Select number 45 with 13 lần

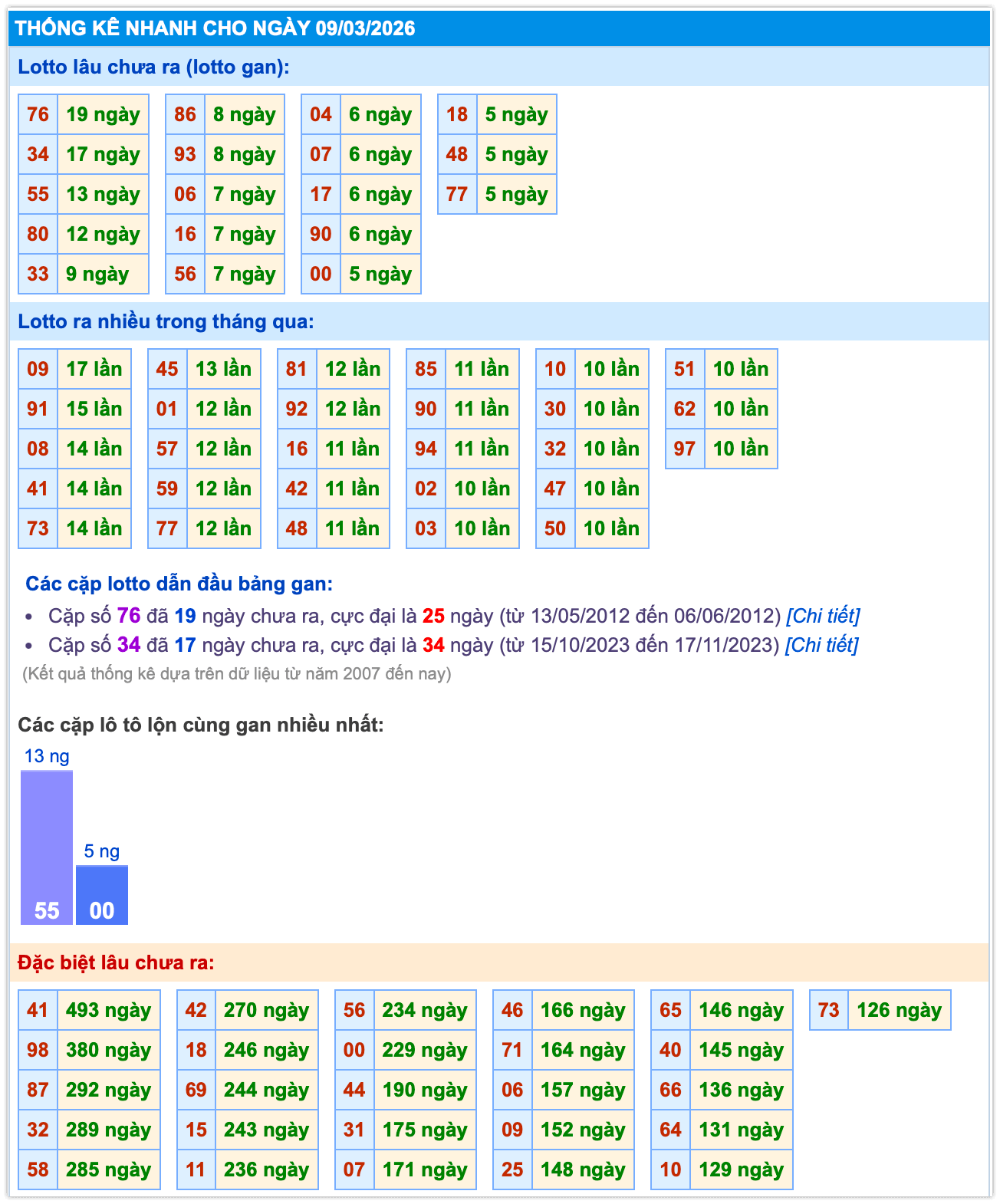point(167,370)
